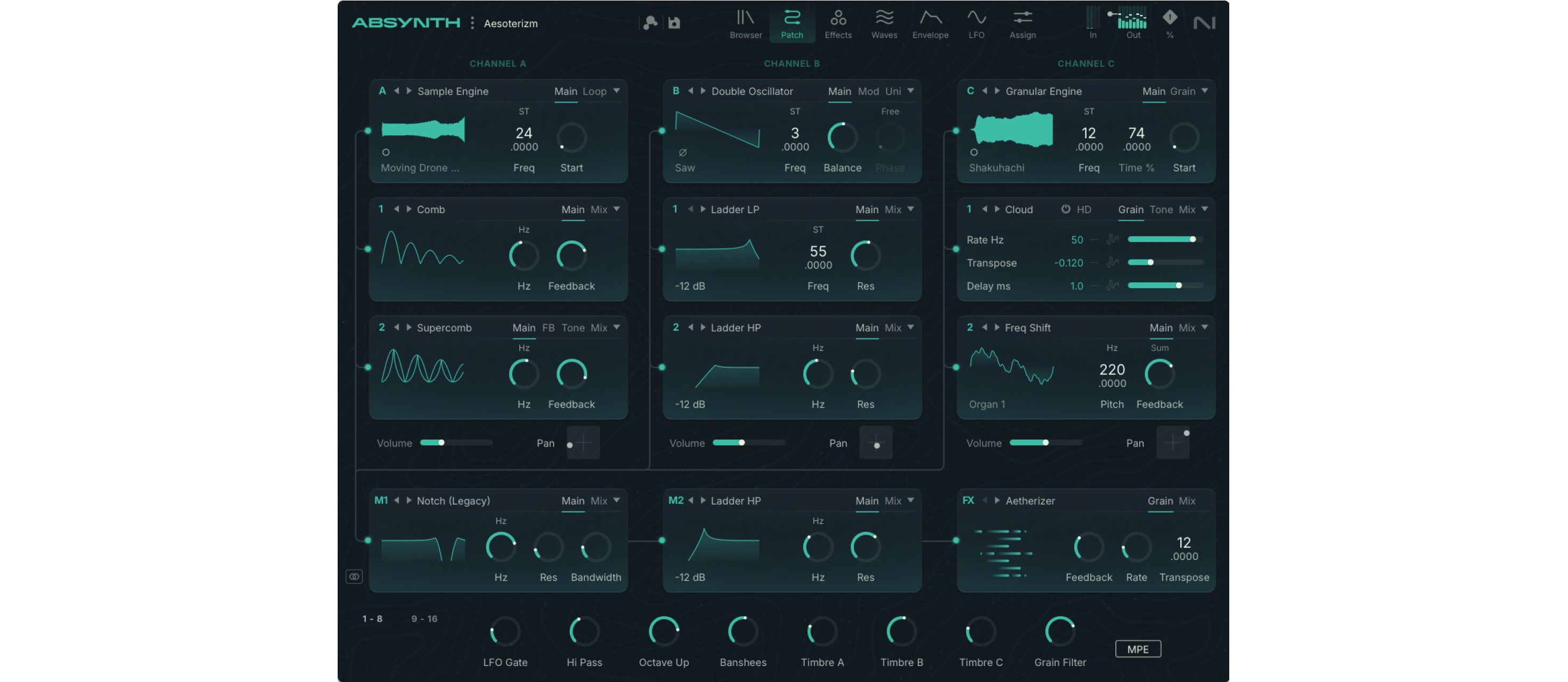Toggle the Cloud module HD power button

click(x=1066, y=209)
